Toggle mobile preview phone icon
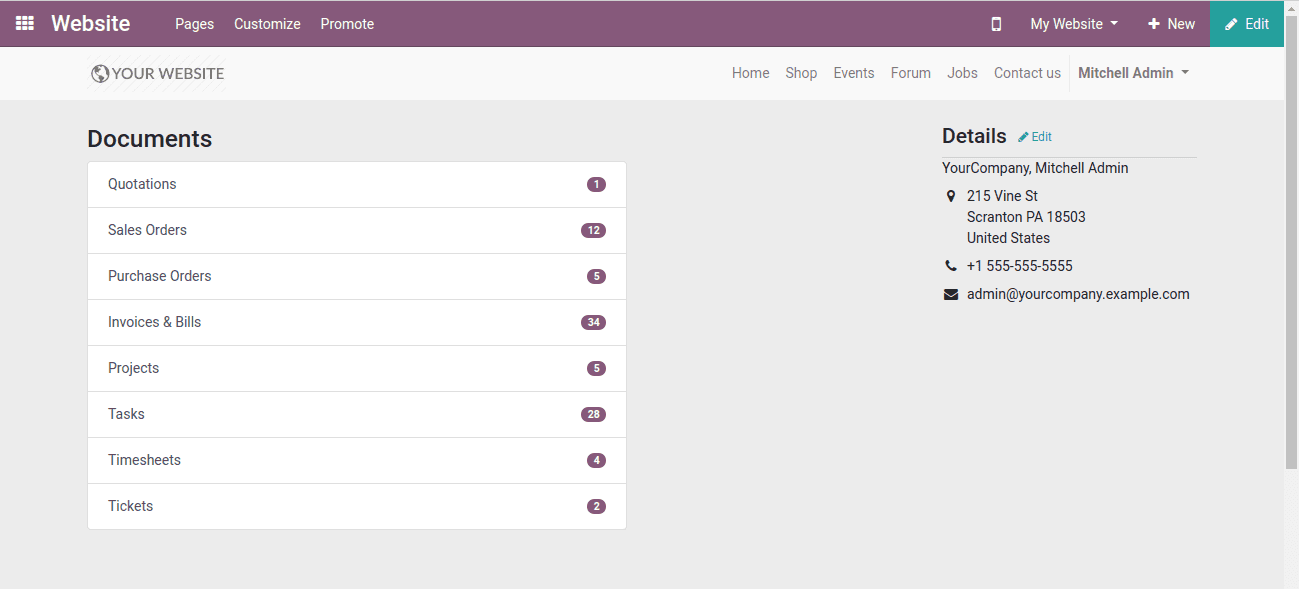Image resolution: width=1299 pixels, height=589 pixels. coord(996,24)
